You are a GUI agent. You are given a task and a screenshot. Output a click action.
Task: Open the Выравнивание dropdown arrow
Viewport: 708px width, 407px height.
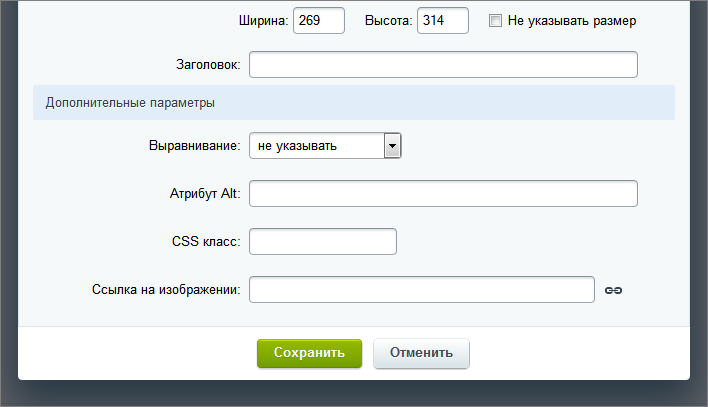click(392, 145)
